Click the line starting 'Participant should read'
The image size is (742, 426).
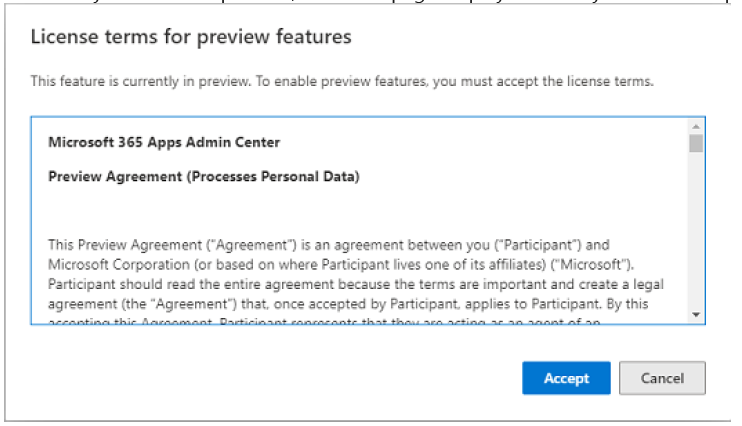pyautogui.click(x=356, y=284)
